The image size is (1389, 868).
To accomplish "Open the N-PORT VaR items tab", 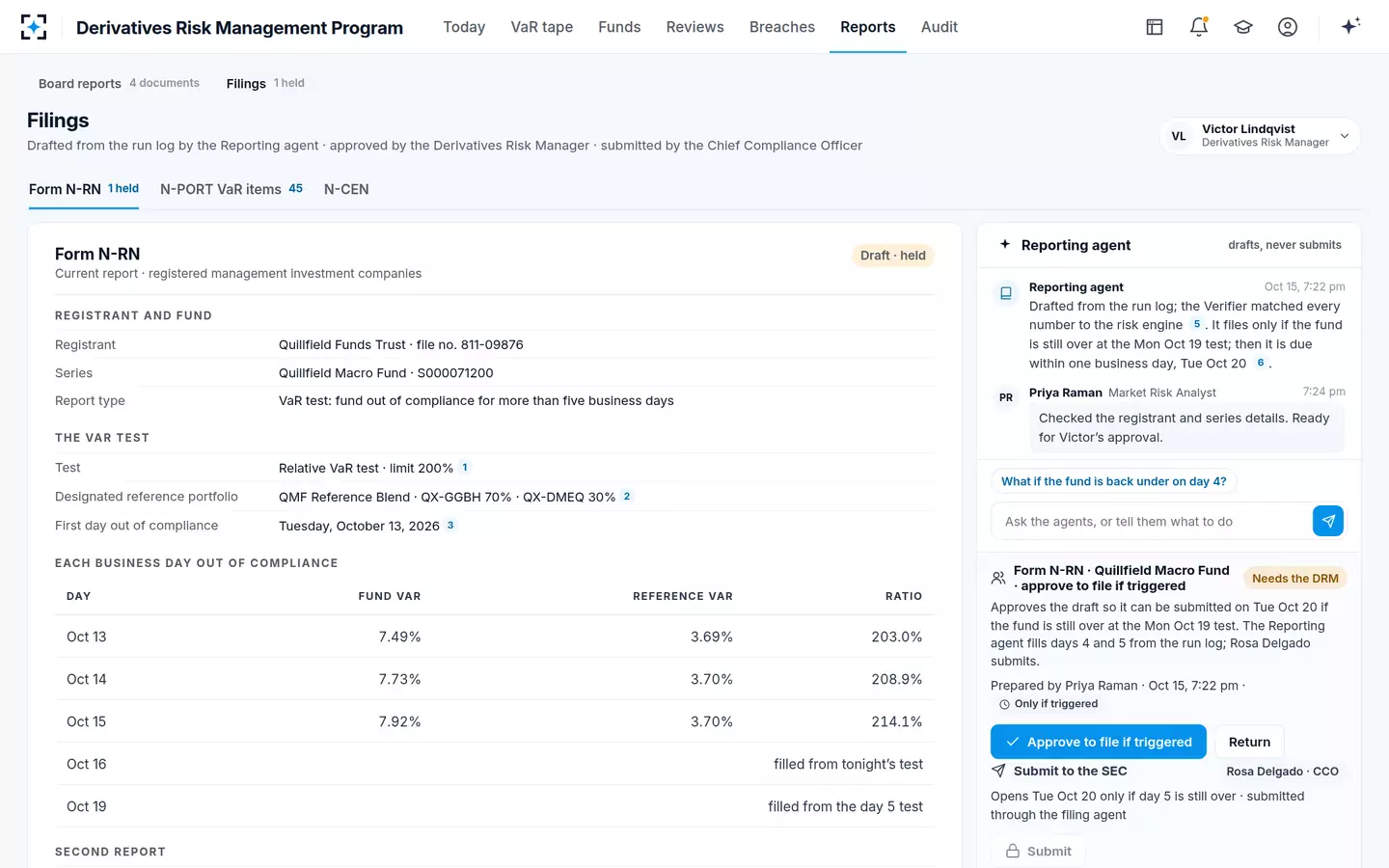I will click(x=231, y=189).
